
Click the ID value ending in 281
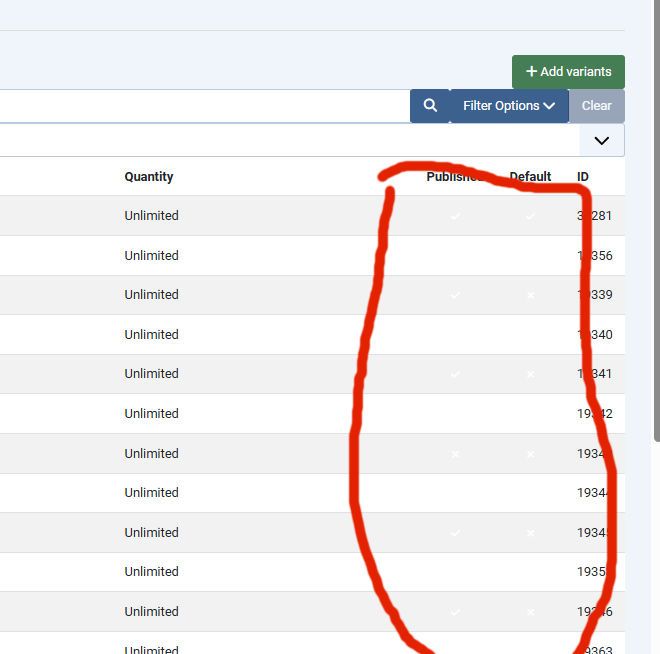(594, 215)
